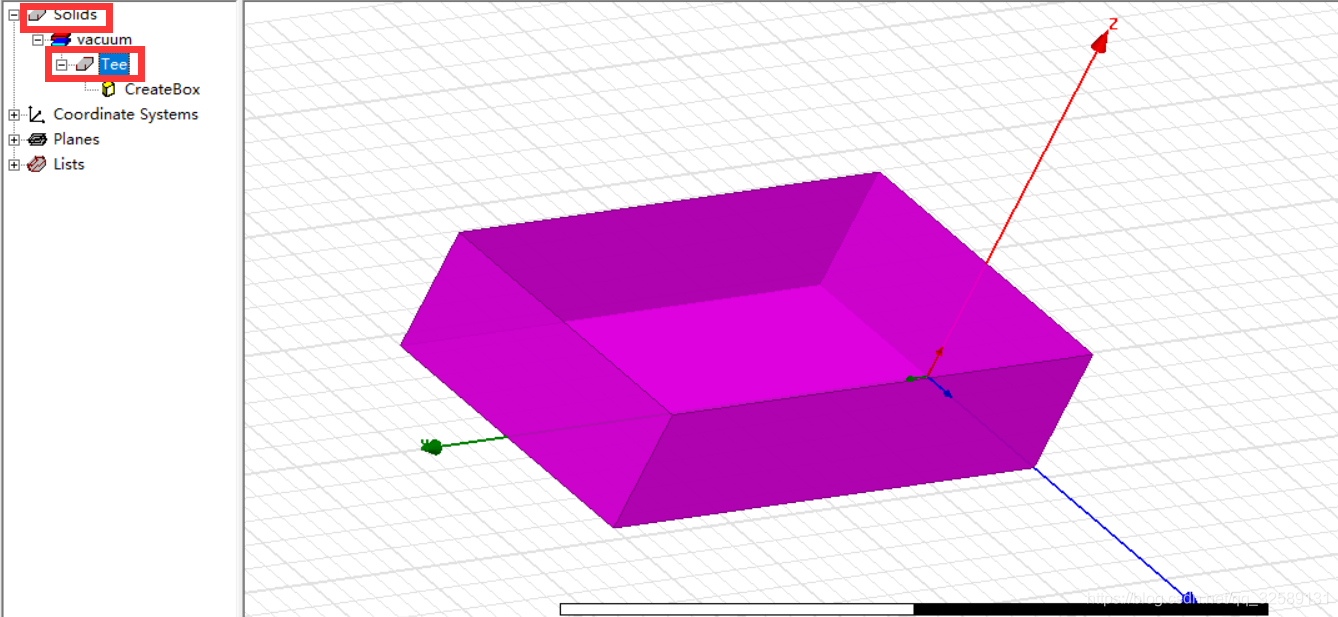The height and width of the screenshot is (617, 1338).
Task: Click the red Z axis arrowhead
Action: point(1101,41)
